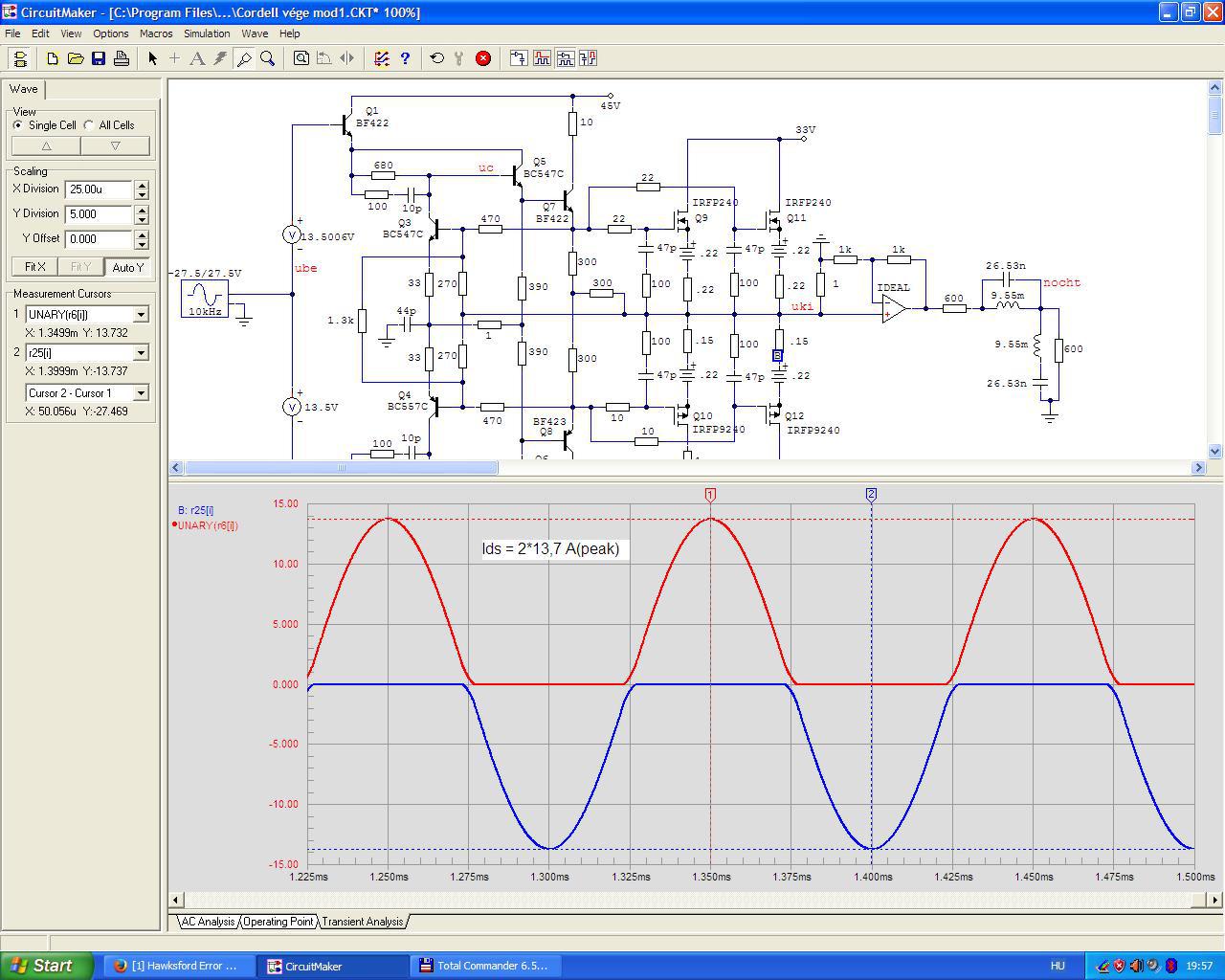This screenshot has height=980, width=1225.
Task: Click the Start button on taskbar
Action: click(x=47, y=966)
